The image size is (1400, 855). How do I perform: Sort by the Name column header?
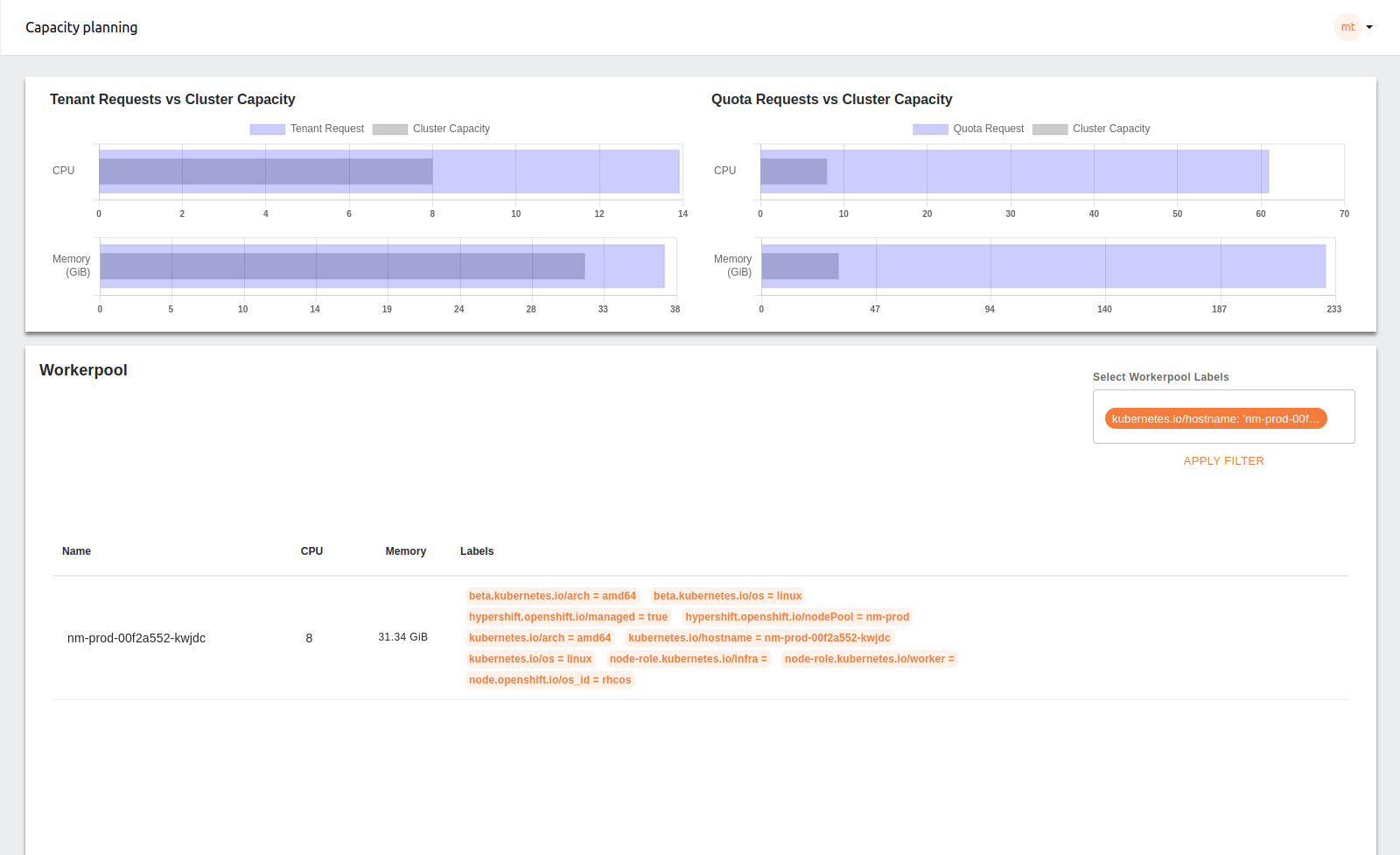76,551
